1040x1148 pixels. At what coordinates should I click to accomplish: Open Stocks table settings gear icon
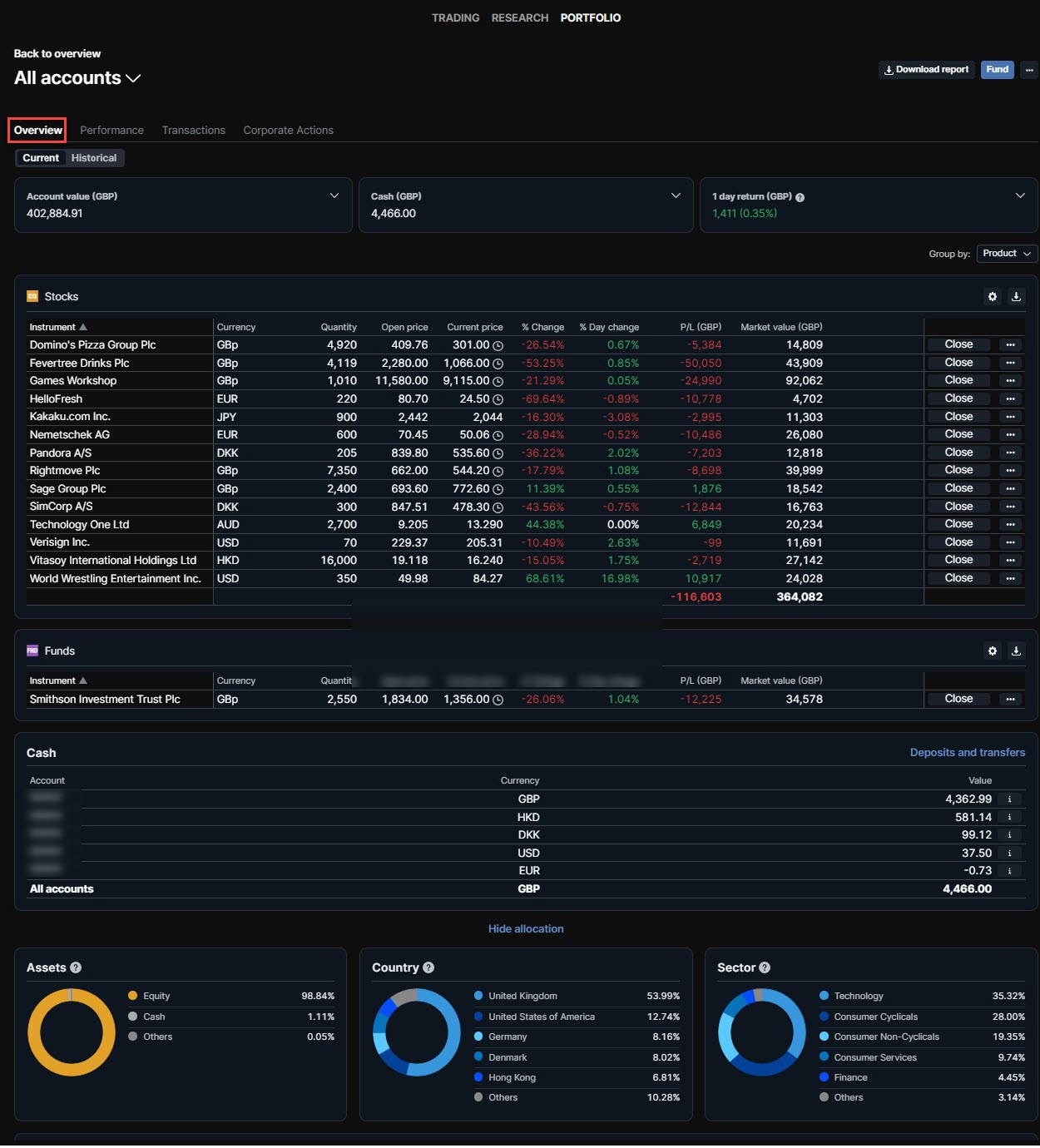(992, 297)
